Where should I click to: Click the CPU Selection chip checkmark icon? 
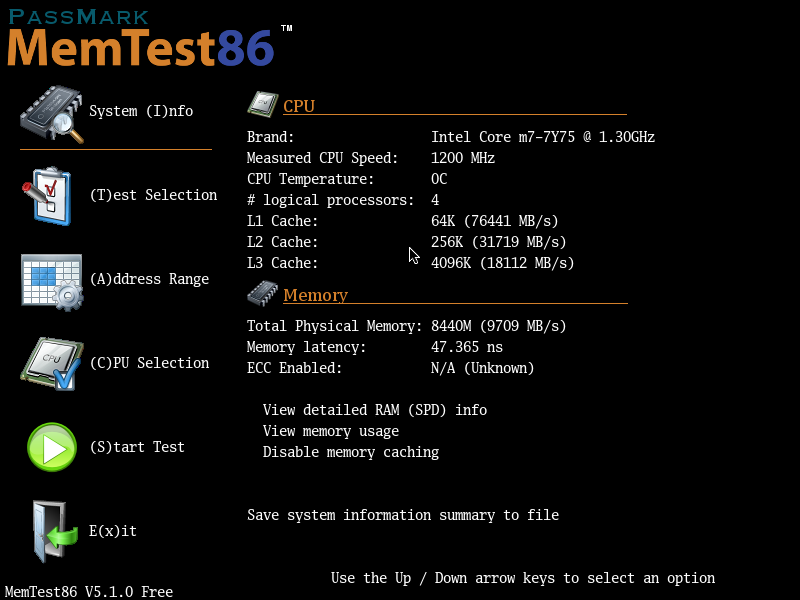pyautogui.click(x=52, y=364)
